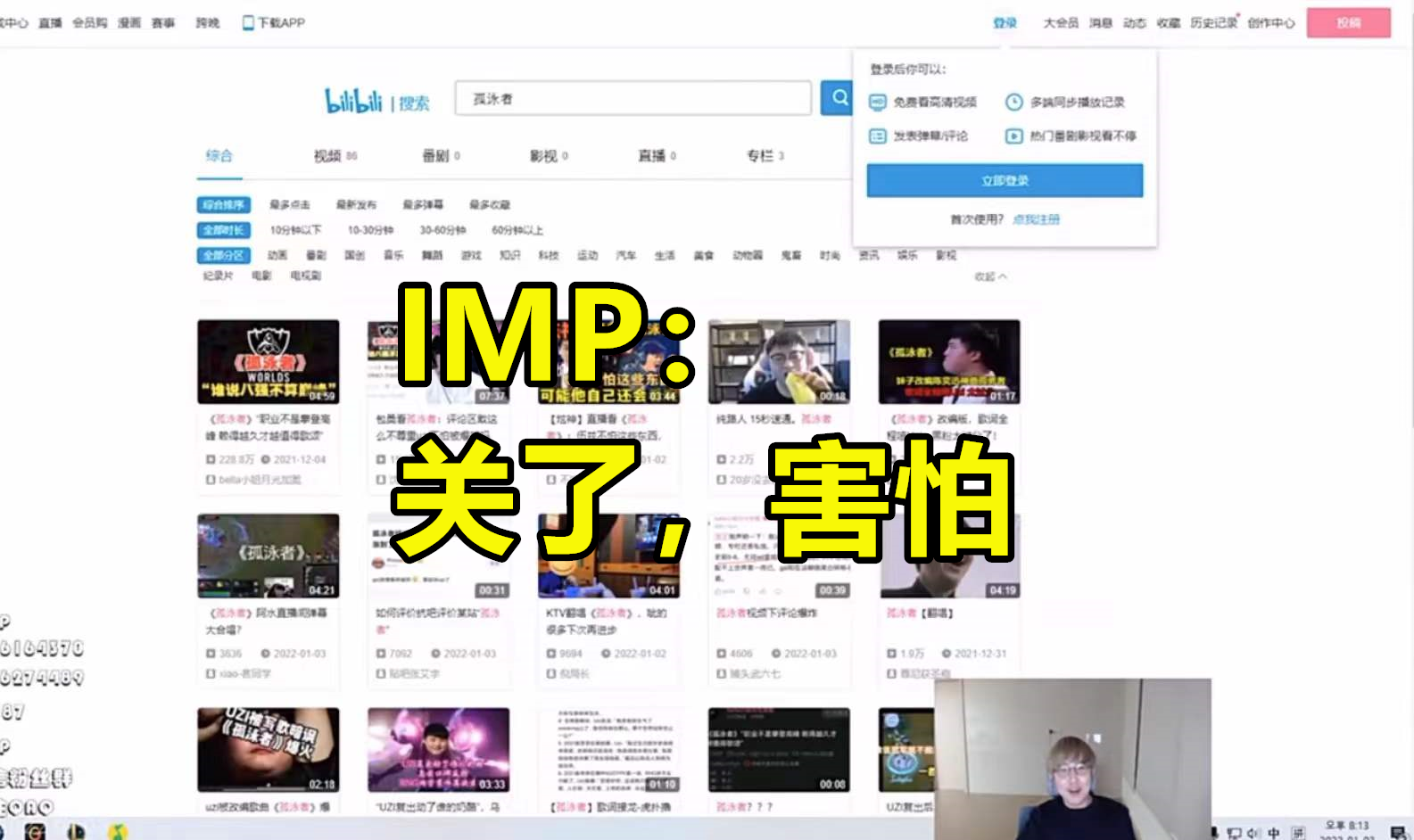
Task: Open the dark text 00:08 video thumbnail
Action: click(779, 750)
